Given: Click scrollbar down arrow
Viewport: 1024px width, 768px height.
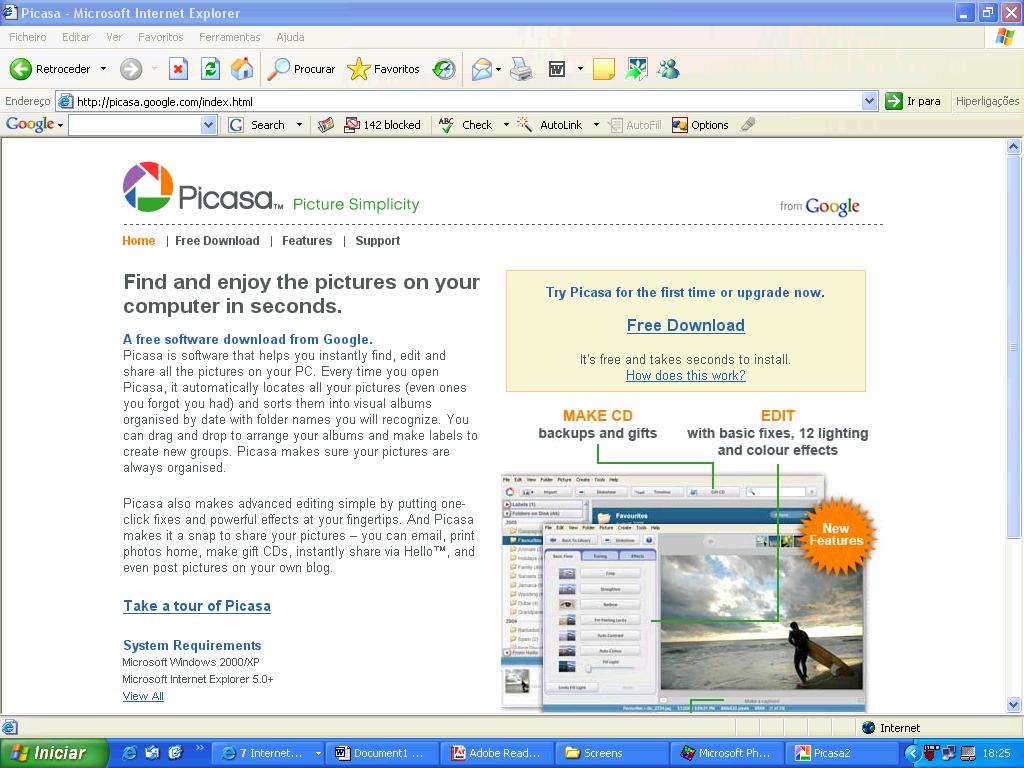Looking at the screenshot, I should 1014,704.
